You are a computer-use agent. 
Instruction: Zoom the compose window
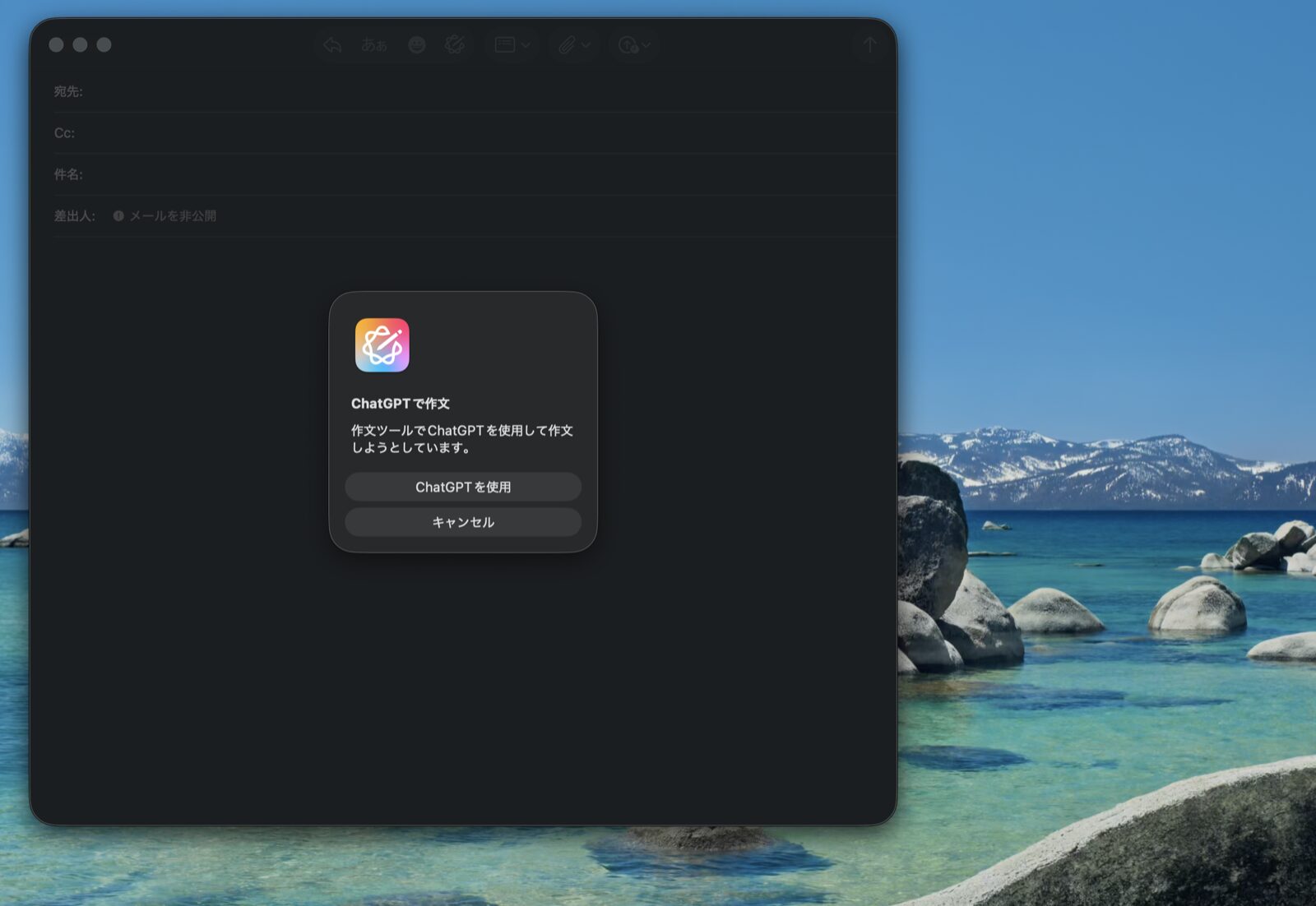pyautogui.click(x=104, y=44)
